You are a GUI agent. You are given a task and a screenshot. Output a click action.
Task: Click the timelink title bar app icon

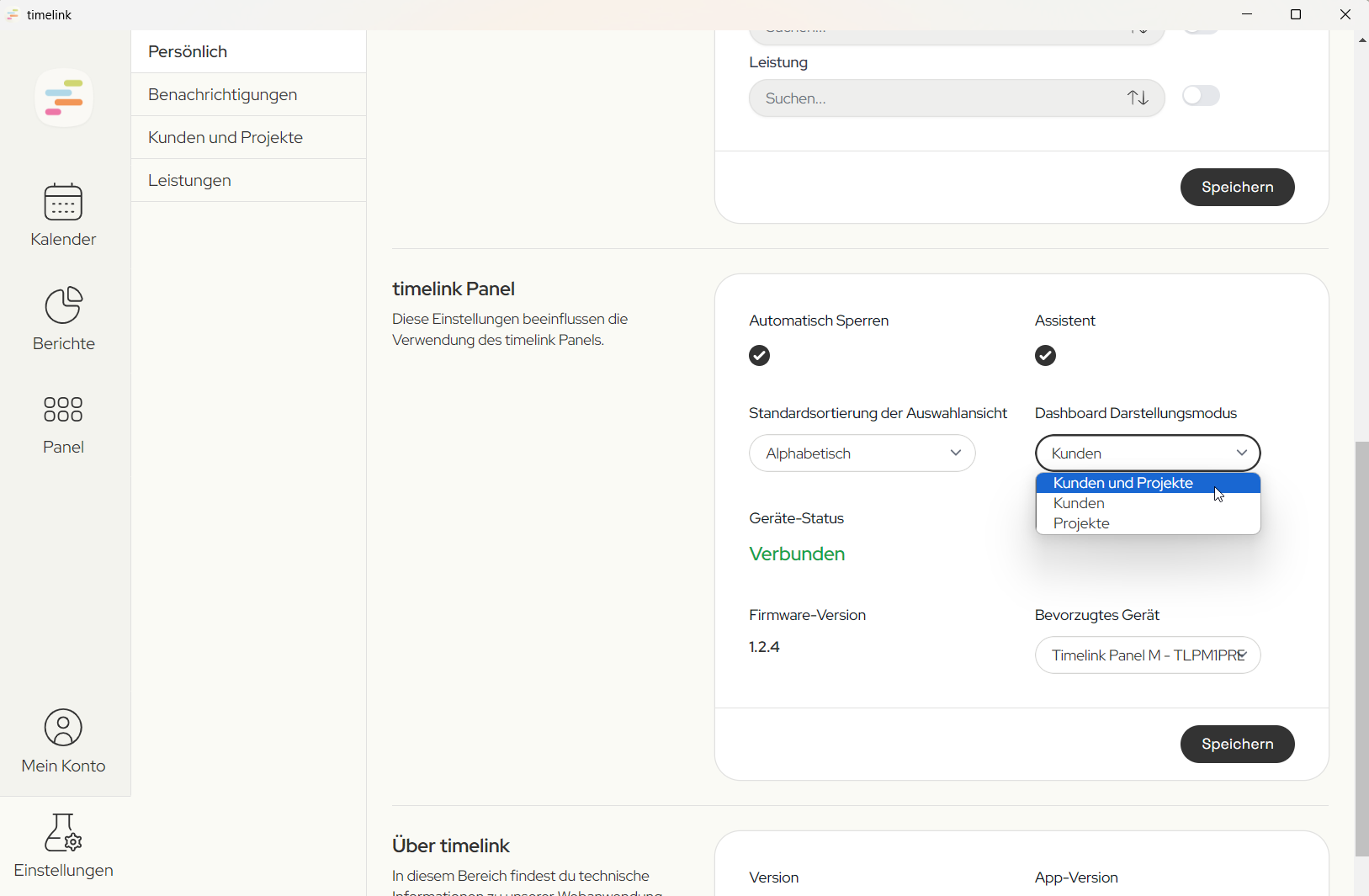13,15
